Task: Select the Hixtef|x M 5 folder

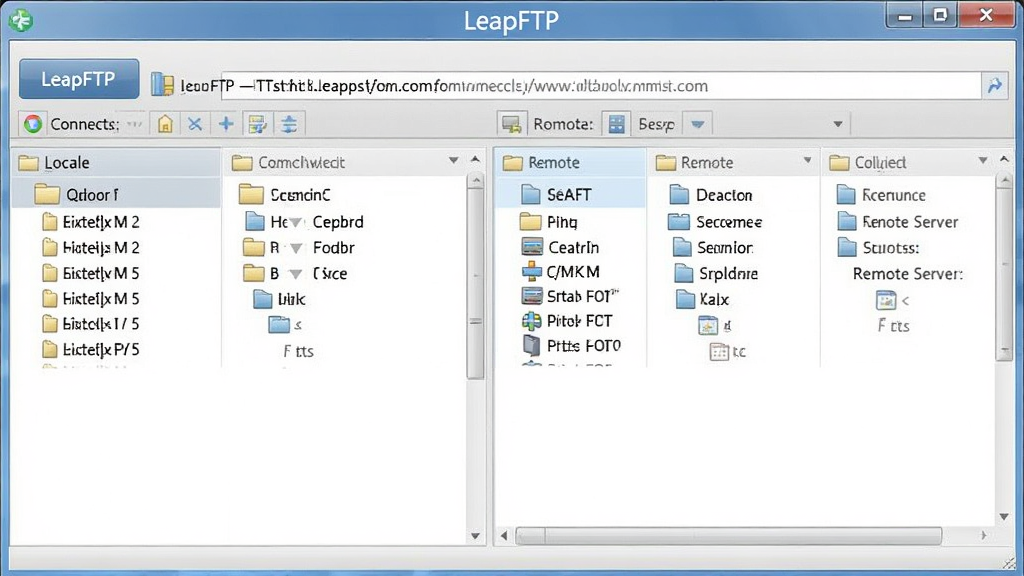Action: [91, 298]
